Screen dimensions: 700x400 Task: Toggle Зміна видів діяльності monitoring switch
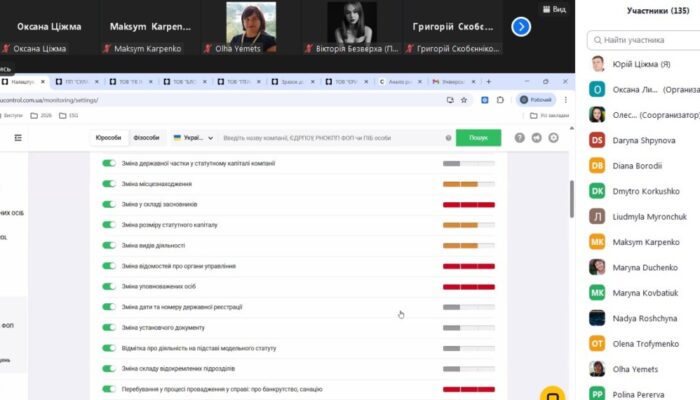[109, 245]
